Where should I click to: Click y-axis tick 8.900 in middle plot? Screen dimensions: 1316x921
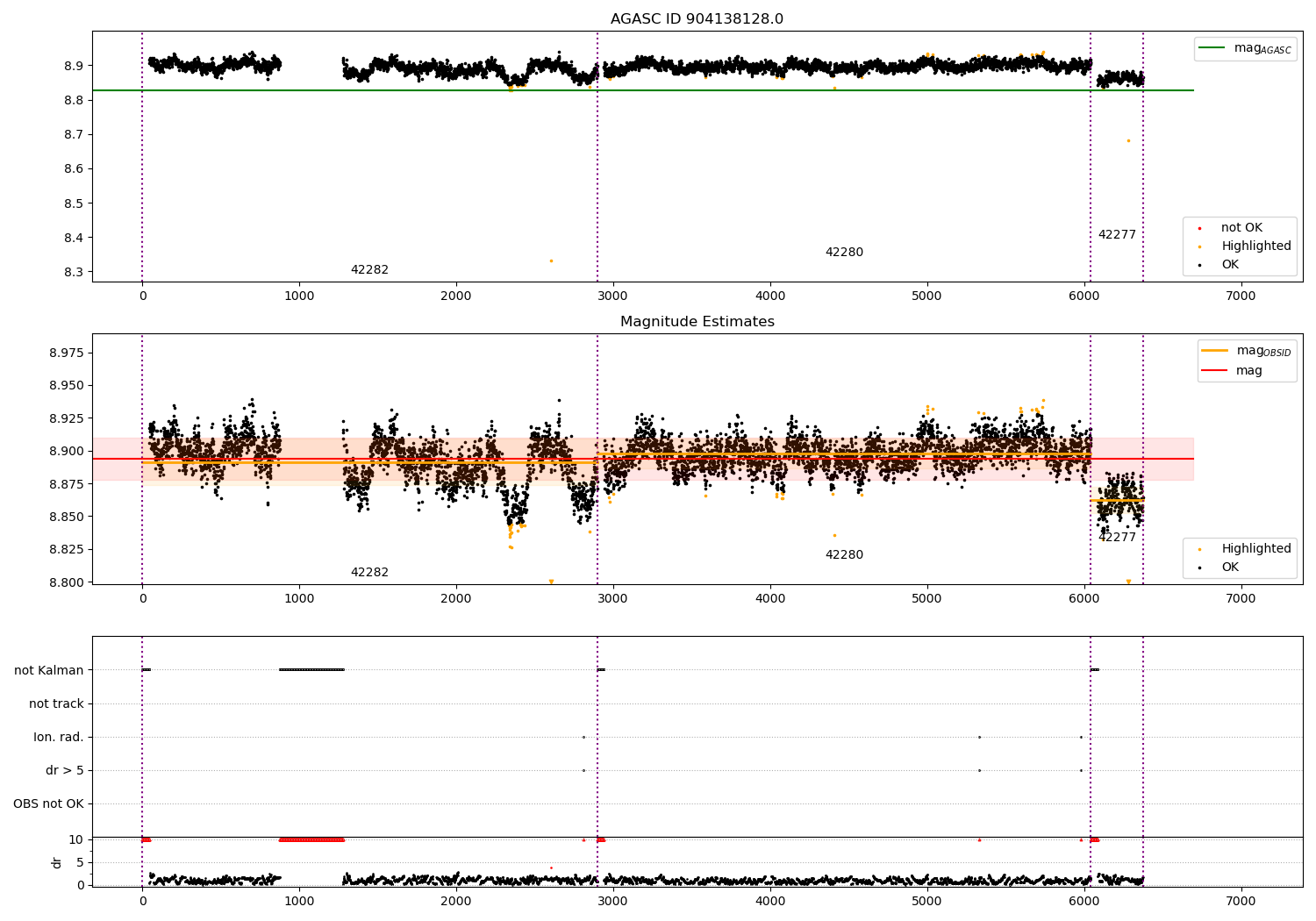pyautogui.click(x=67, y=451)
